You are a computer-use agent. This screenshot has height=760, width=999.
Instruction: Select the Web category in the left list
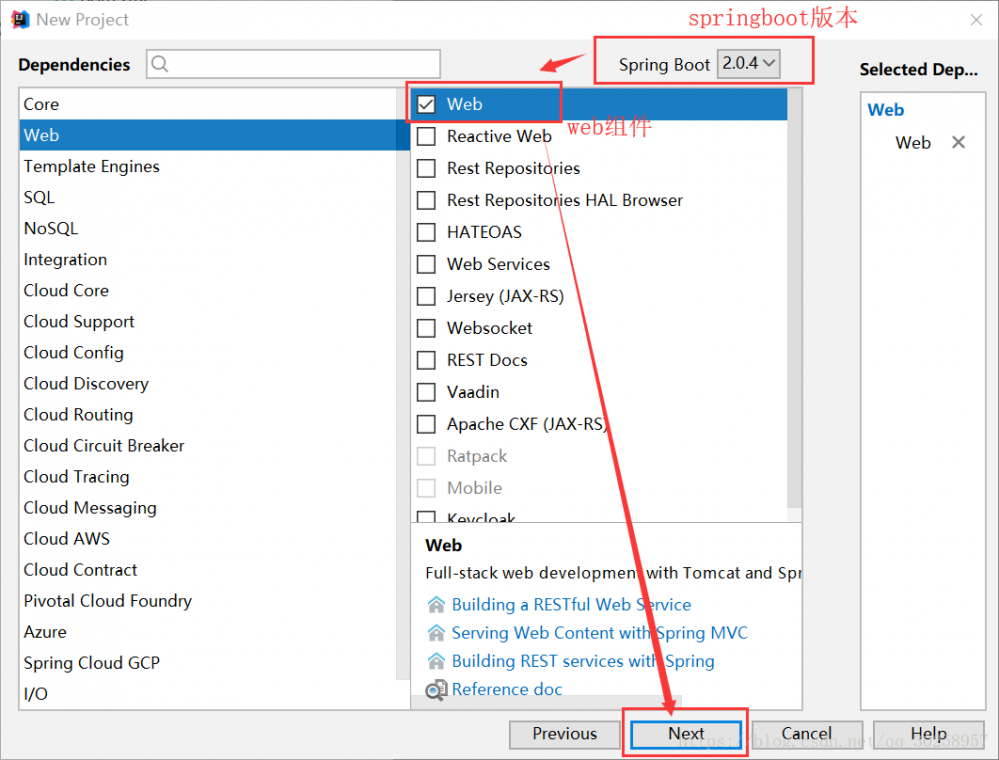tap(208, 135)
